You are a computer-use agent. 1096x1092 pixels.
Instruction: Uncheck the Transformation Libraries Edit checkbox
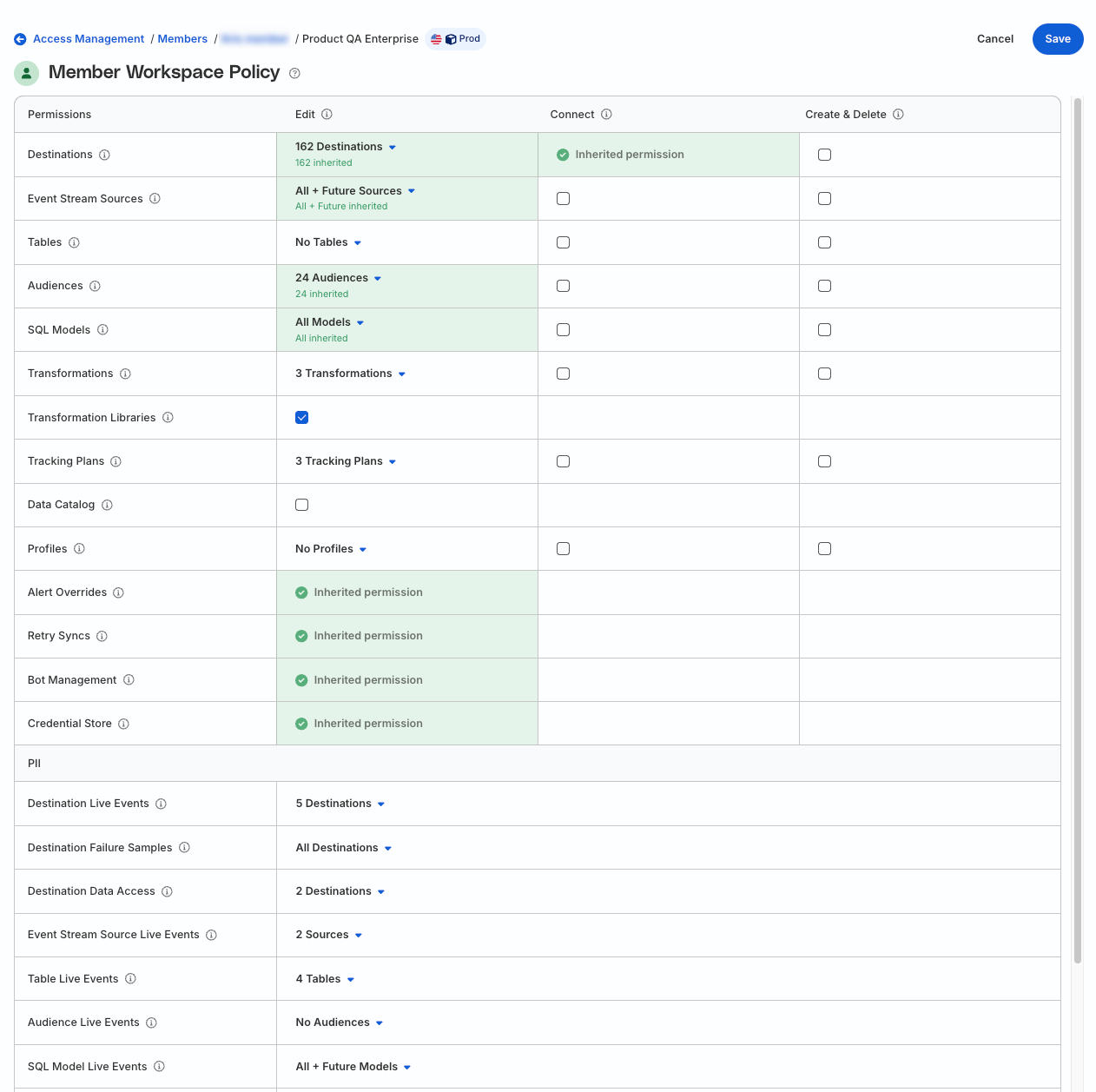tap(301, 417)
